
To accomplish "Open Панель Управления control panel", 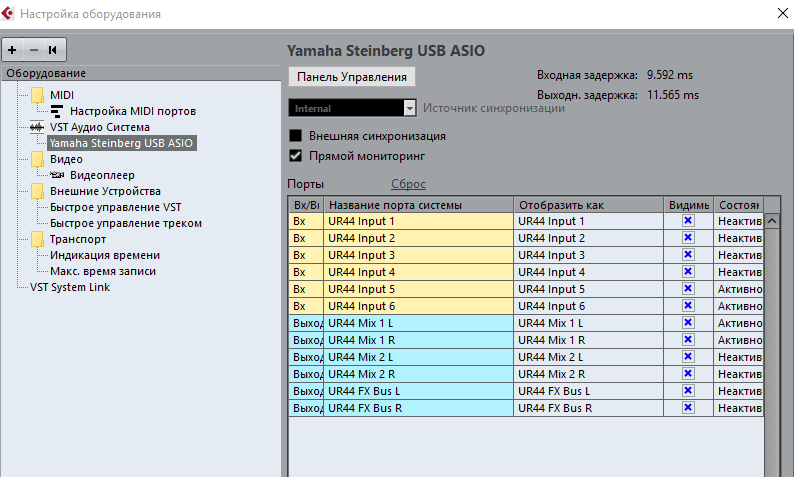I will (x=352, y=77).
